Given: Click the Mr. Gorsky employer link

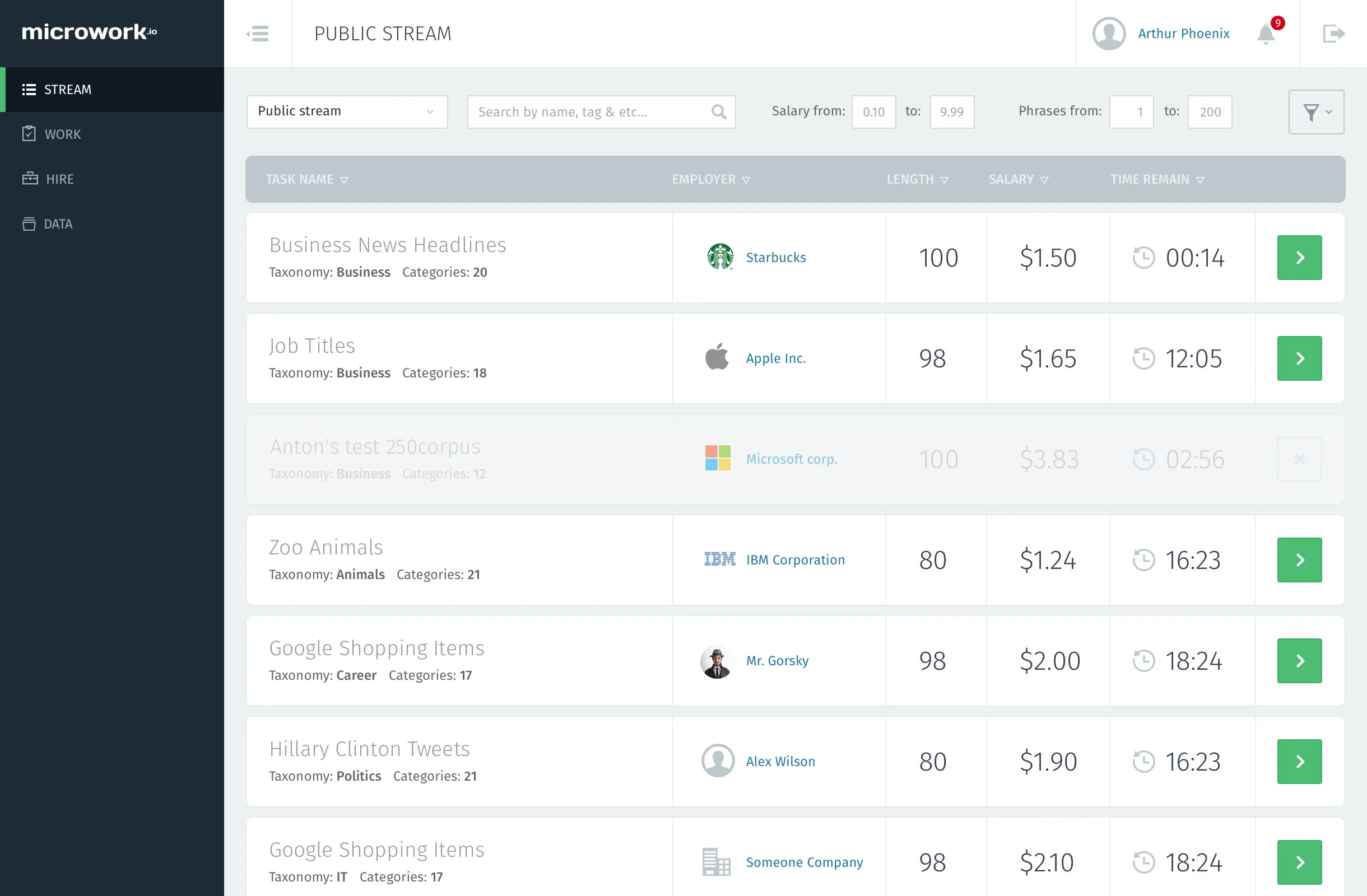Looking at the screenshot, I should point(777,661).
